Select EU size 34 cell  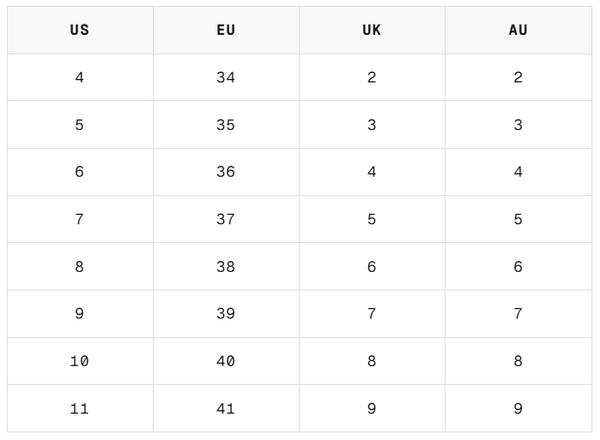point(226,77)
